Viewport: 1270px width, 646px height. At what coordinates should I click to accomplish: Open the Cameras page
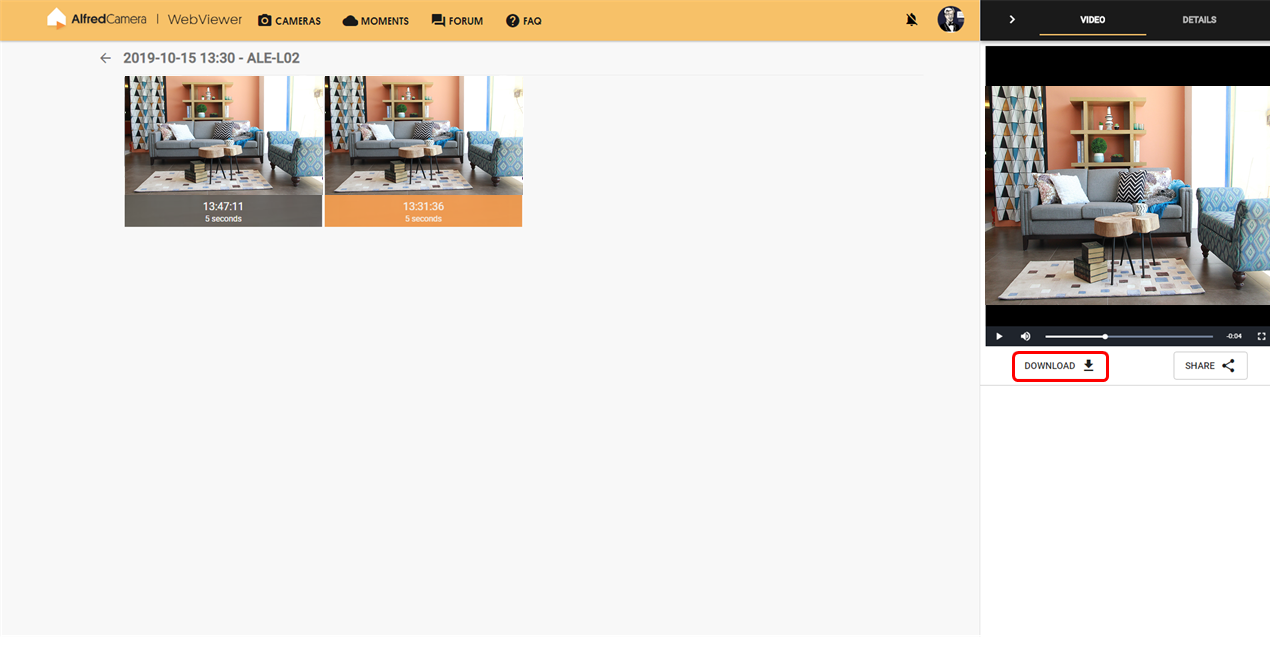[x=289, y=20]
